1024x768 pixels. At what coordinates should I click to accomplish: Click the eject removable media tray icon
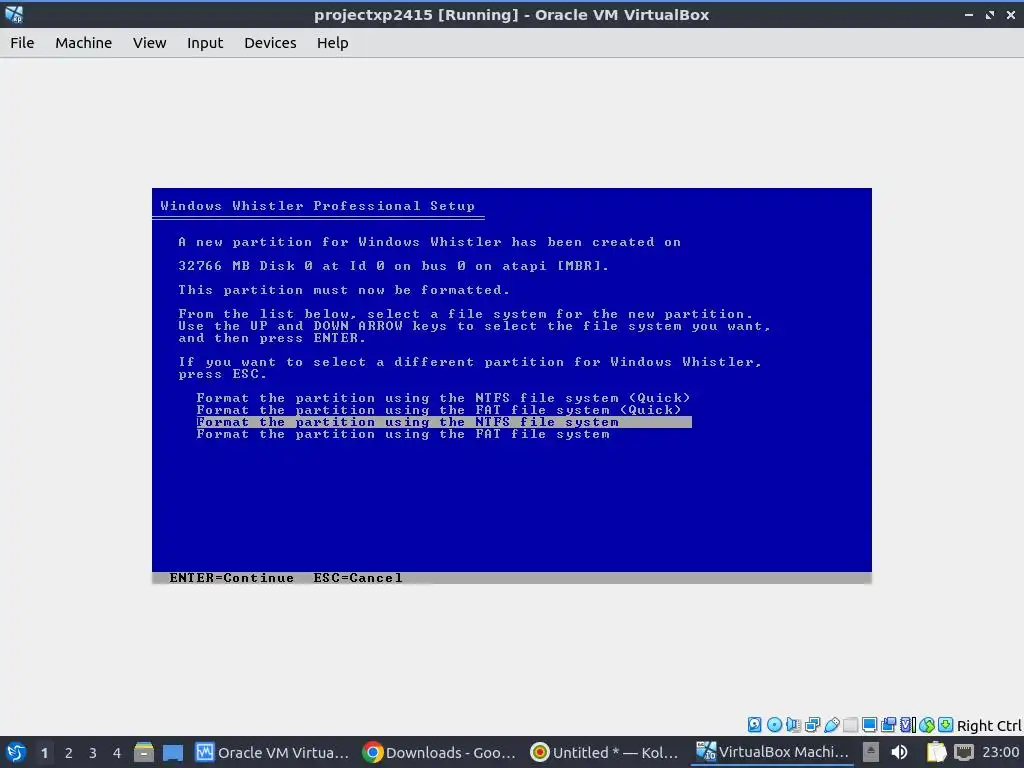[x=871, y=752]
